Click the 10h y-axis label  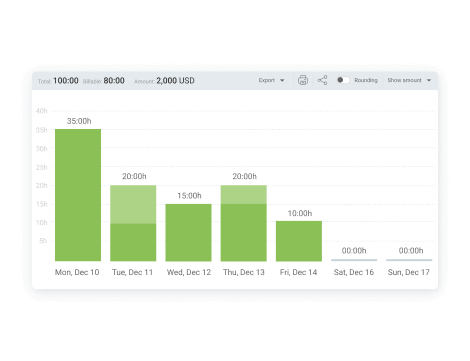tap(42, 222)
